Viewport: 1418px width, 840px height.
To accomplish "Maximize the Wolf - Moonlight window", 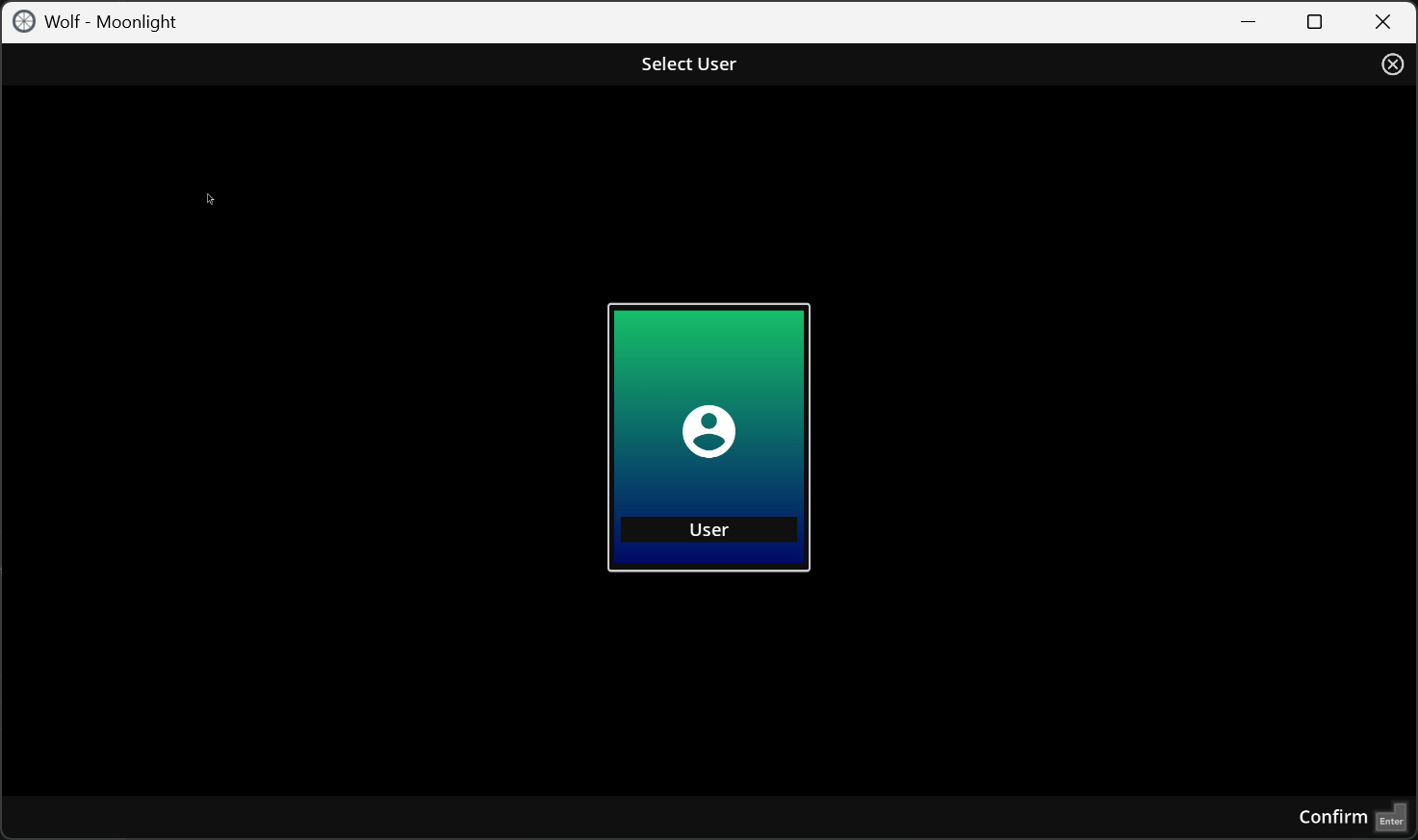I will point(1315,21).
